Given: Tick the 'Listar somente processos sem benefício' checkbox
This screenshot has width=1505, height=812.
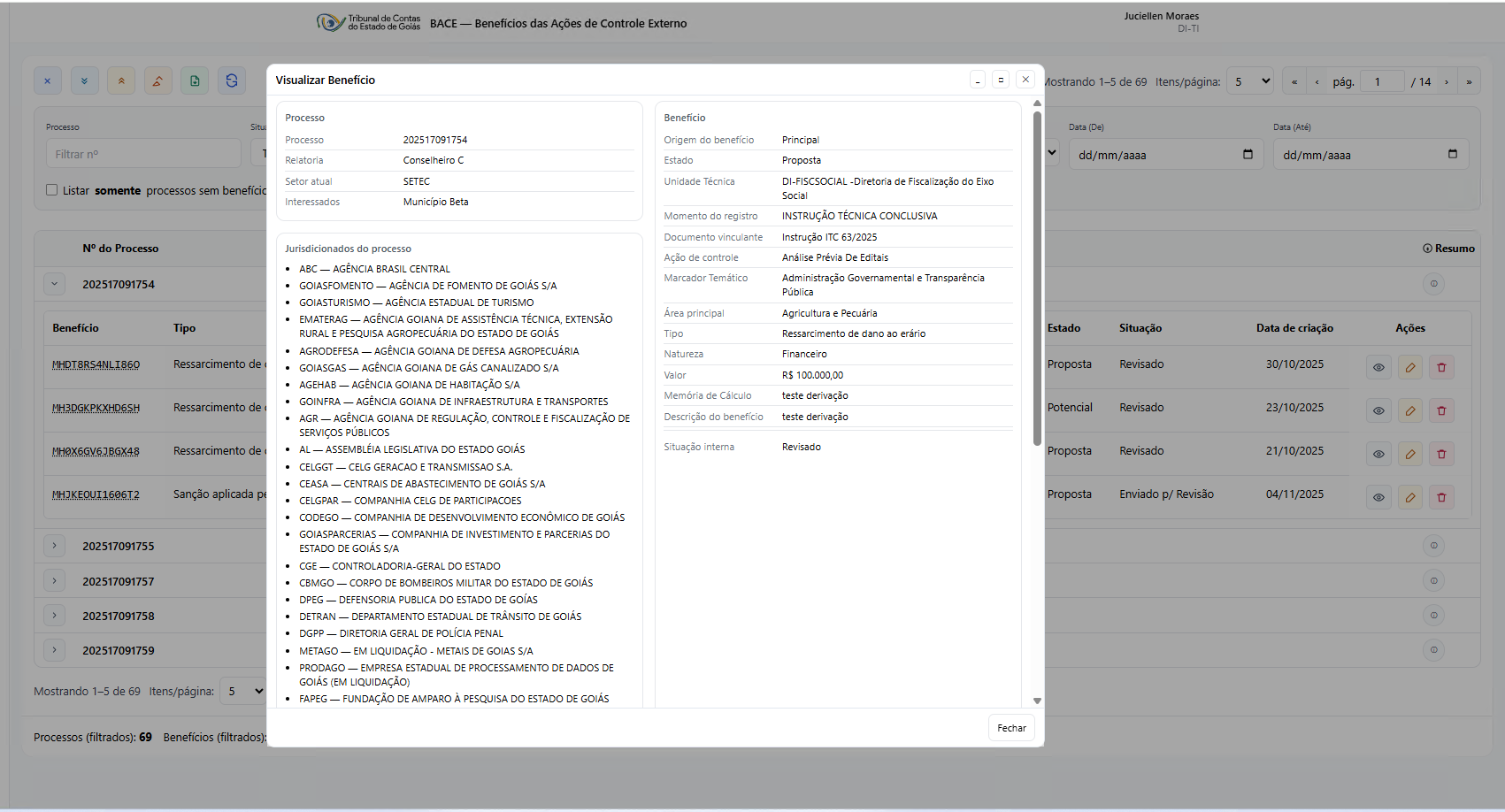Looking at the screenshot, I should tap(52, 190).
